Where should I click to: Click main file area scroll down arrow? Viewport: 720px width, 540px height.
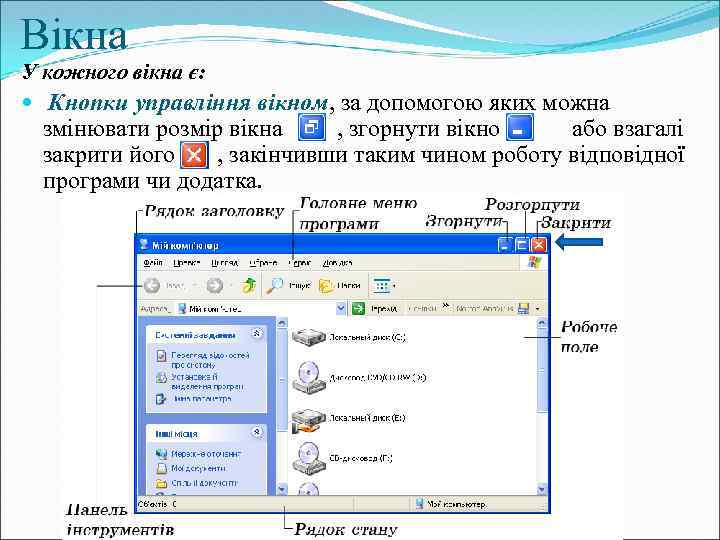tap(542, 489)
